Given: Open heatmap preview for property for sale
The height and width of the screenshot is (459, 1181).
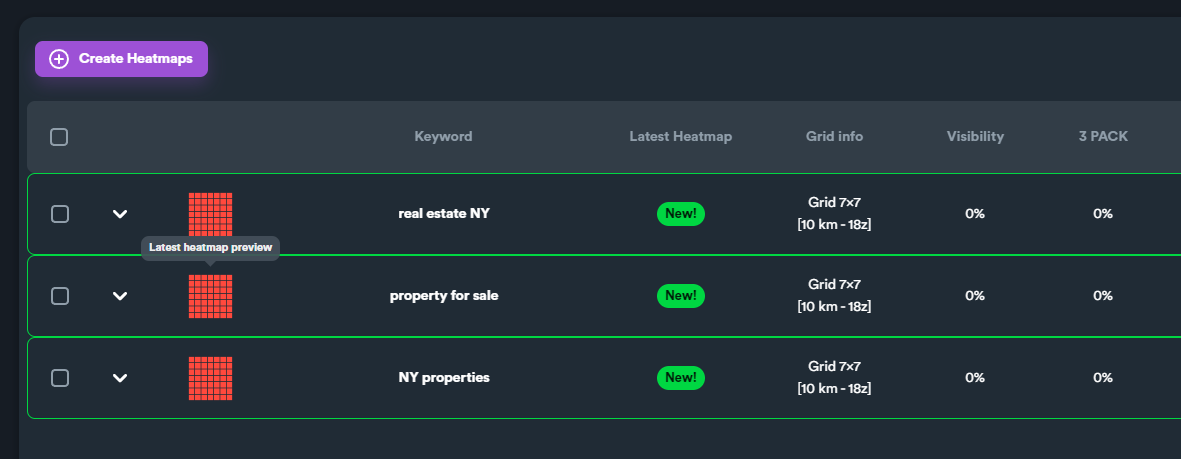Looking at the screenshot, I should click(x=210, y=296).
